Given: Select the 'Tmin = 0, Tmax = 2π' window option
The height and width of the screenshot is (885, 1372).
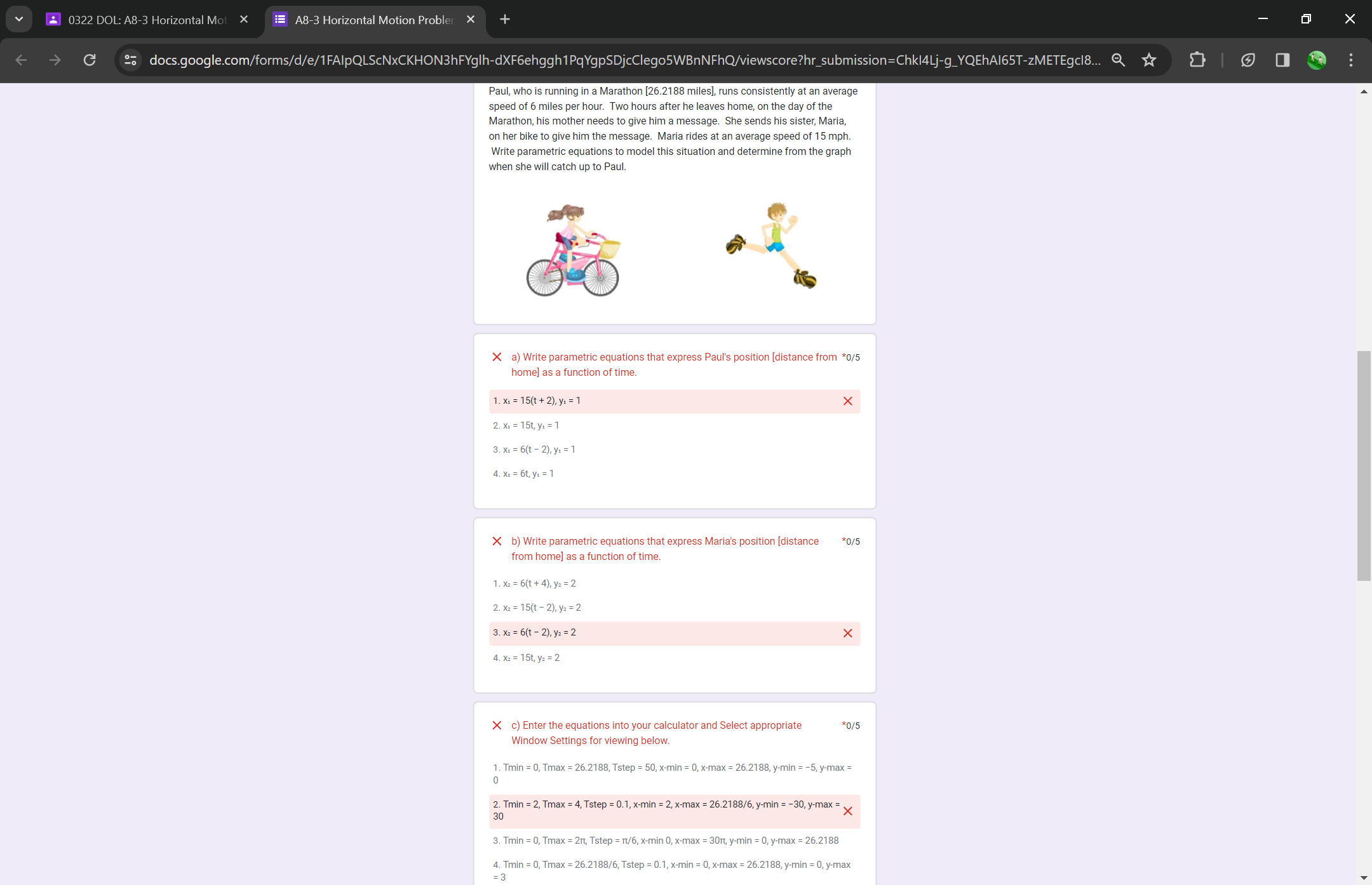Looking at the screenshot, I should [x=666, y=840].
